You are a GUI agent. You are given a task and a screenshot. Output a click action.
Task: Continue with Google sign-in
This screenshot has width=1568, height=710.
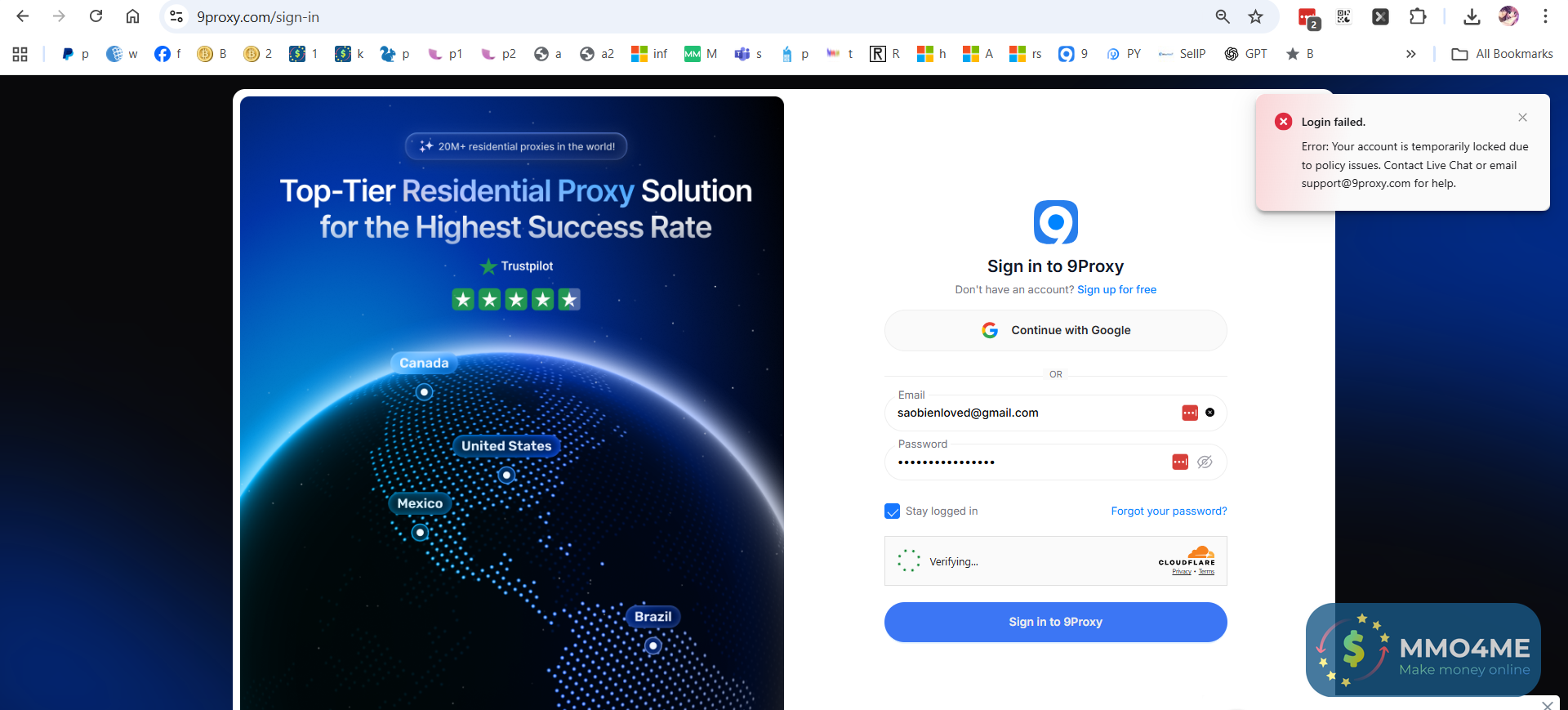1055,330
